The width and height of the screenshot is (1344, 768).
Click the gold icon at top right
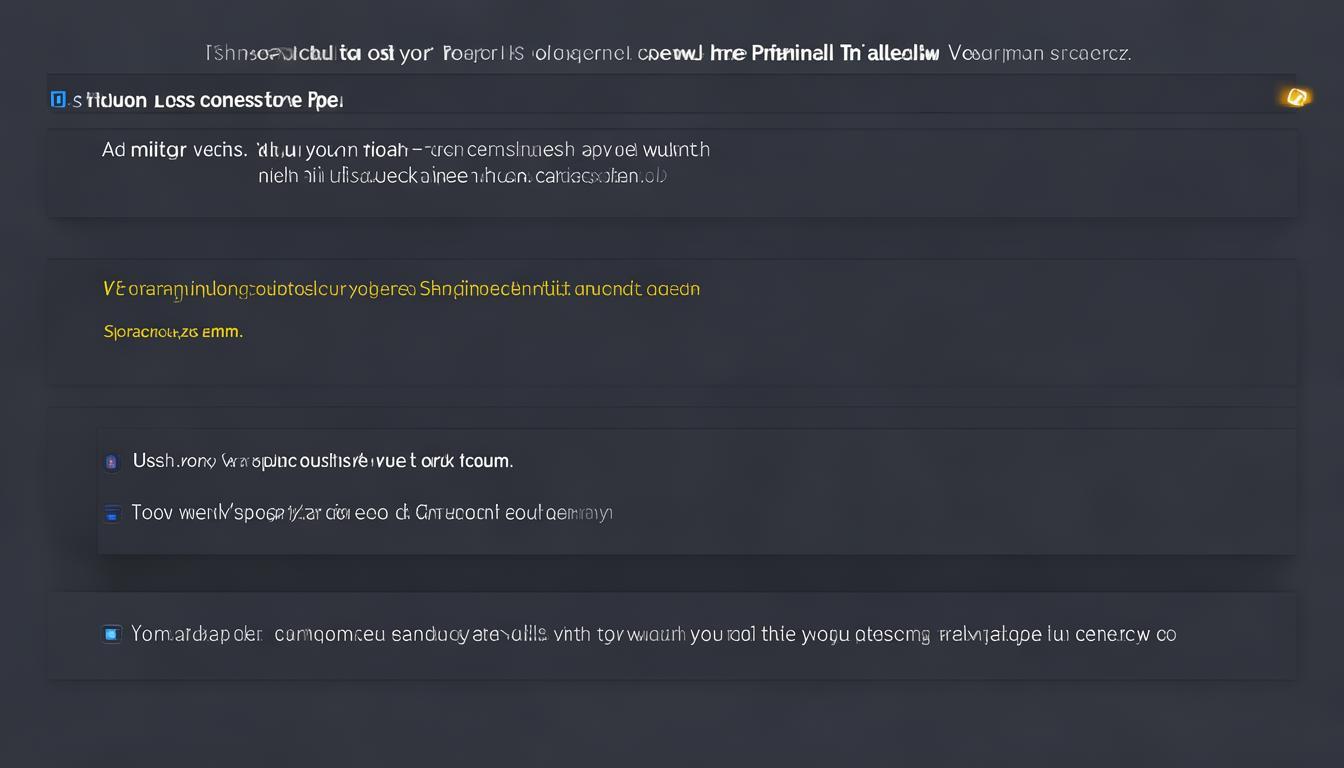pos(1296,97)
